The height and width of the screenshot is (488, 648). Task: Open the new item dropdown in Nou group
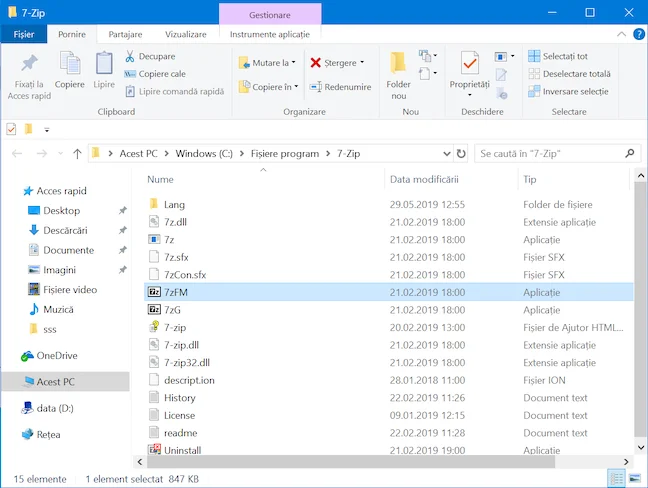pyautogui.click(x=428, y=56)
